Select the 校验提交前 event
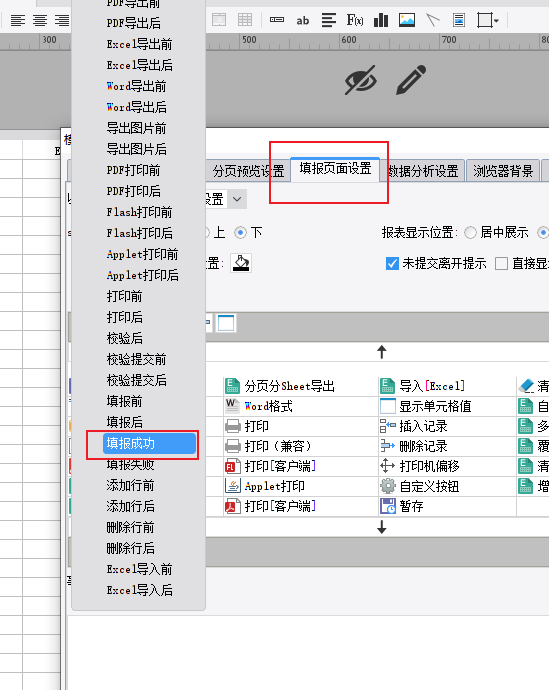This screenshot has width=549, height=690. (x=136, y=359)
